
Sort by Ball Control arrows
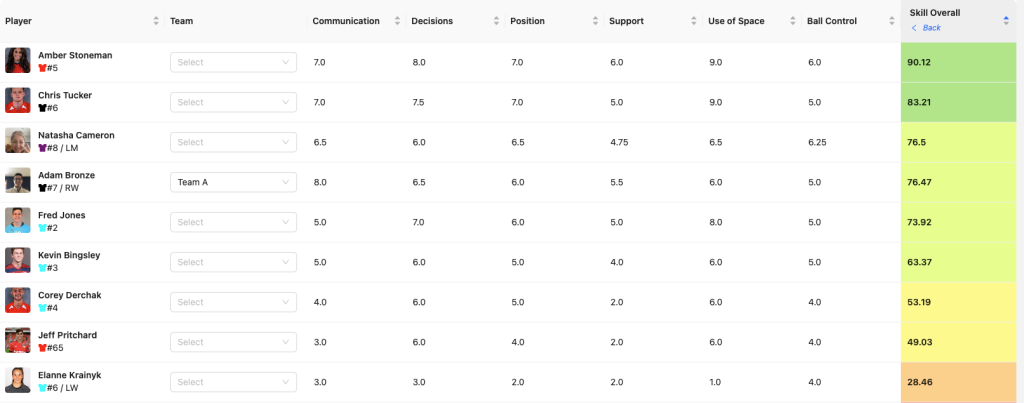click(891, 21)
